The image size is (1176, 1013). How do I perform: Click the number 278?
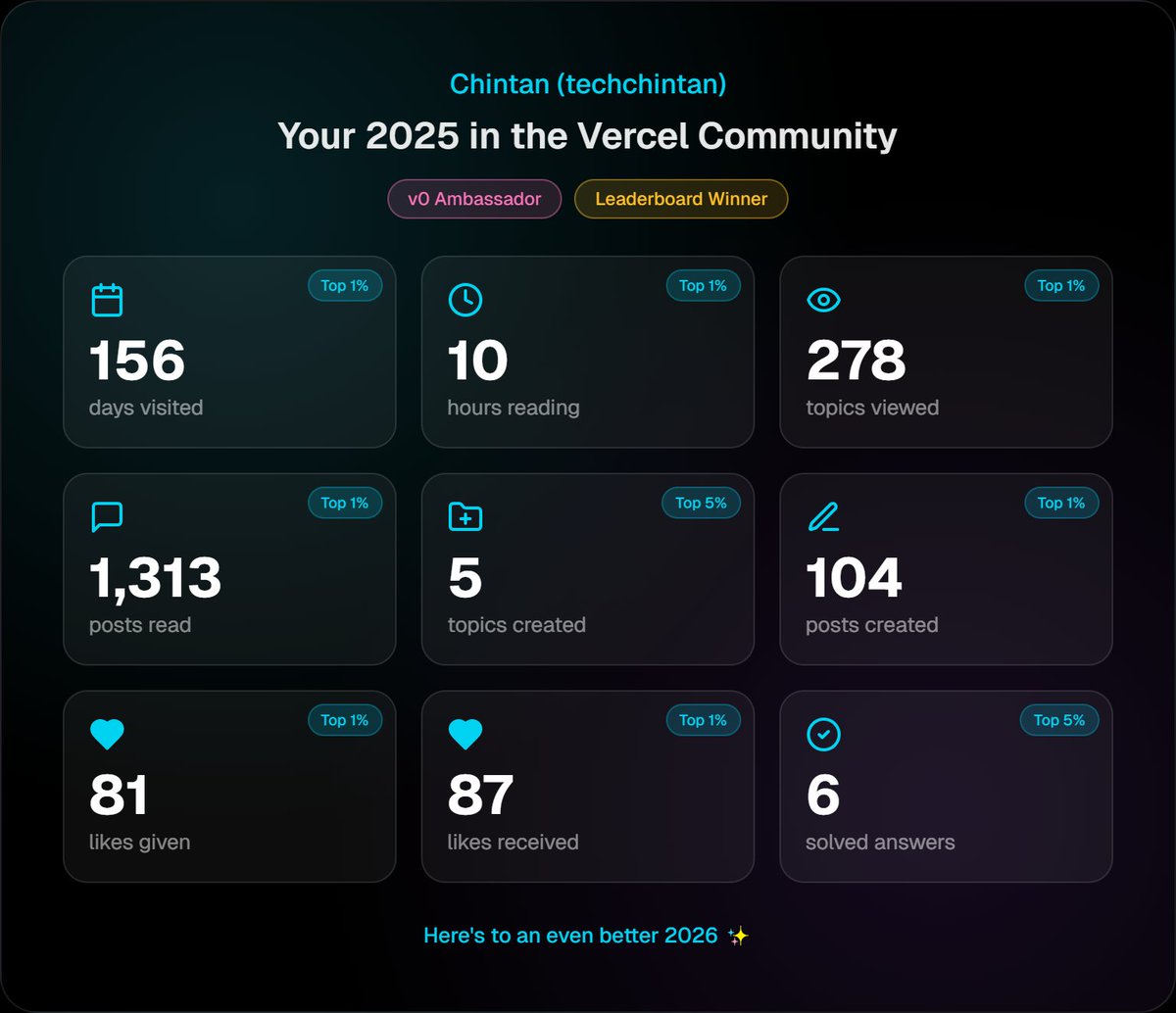coord(857,361)
